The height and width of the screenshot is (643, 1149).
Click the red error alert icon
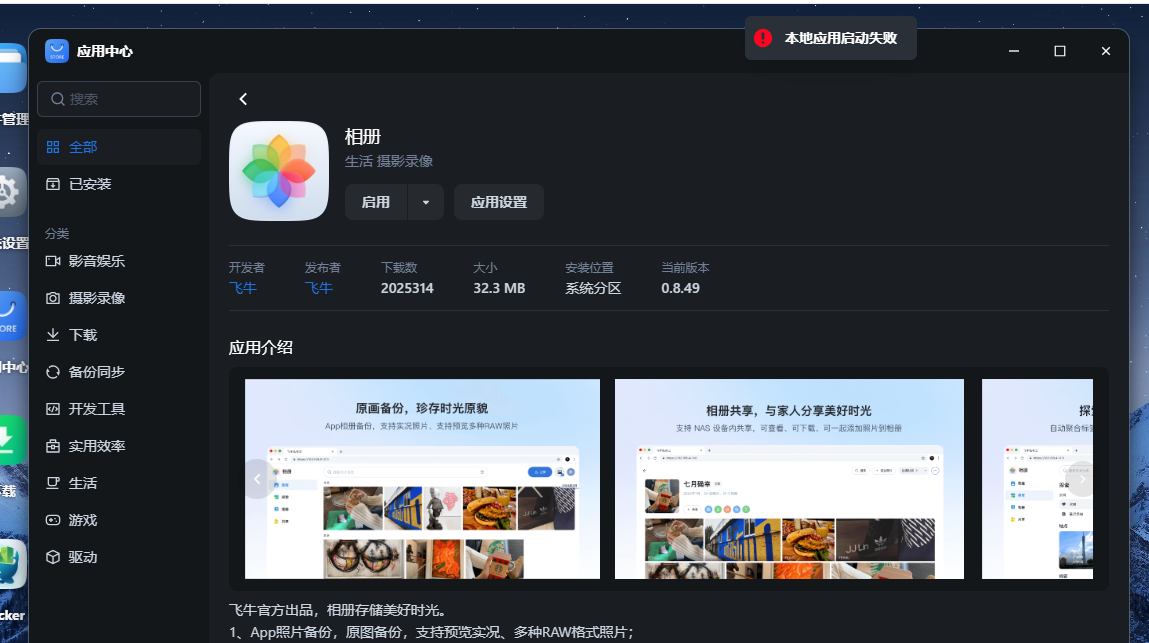pos(763,38)
